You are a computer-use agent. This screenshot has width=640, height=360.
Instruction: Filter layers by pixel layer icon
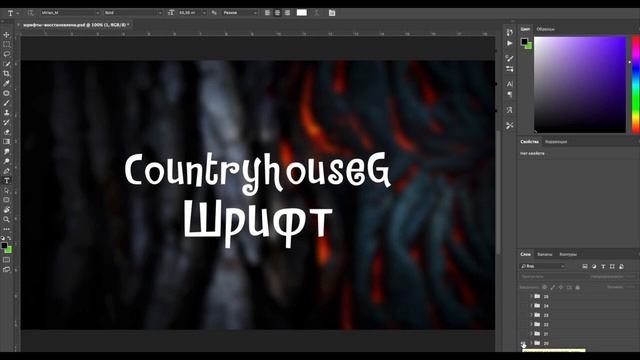585,267
